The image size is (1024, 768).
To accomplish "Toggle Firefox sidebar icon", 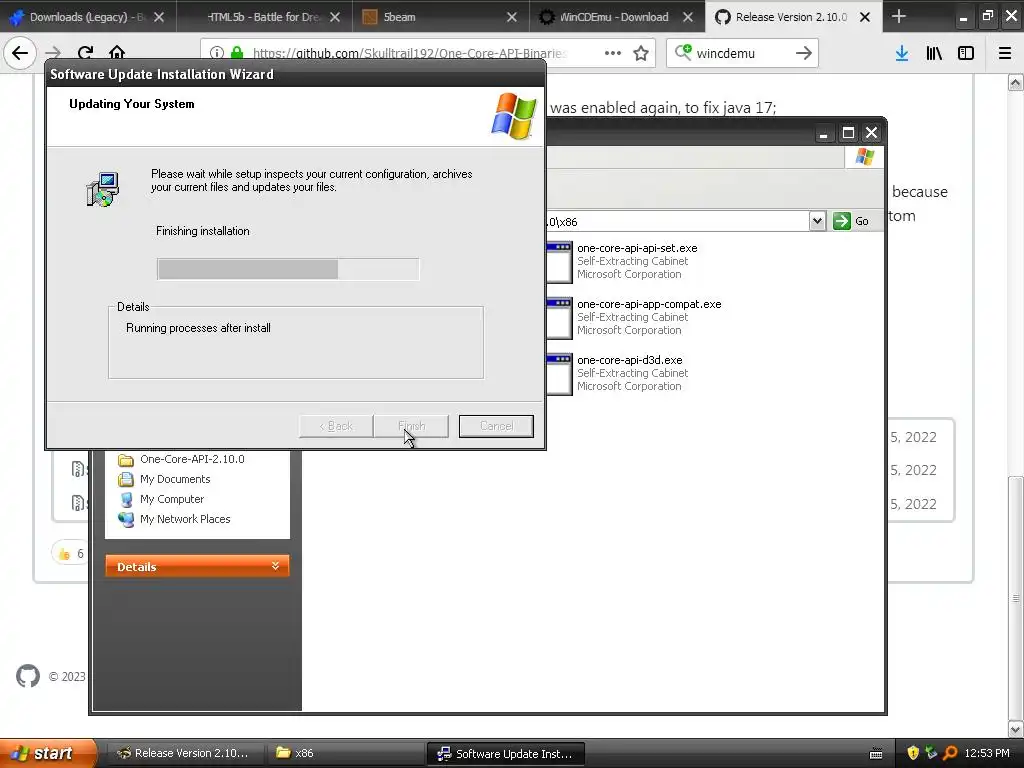I will (x=966, y=53).
